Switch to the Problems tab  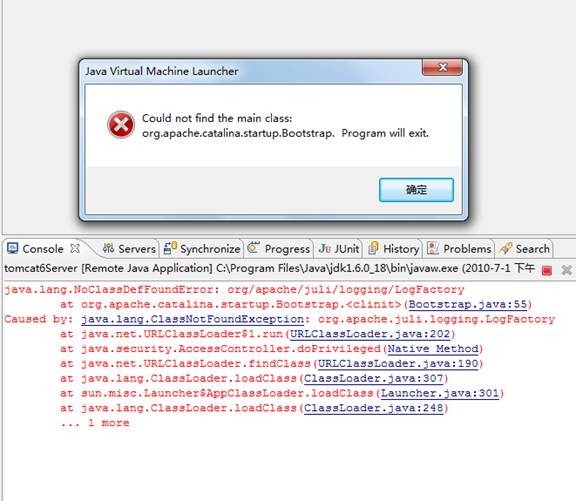(x=459, y=249)
